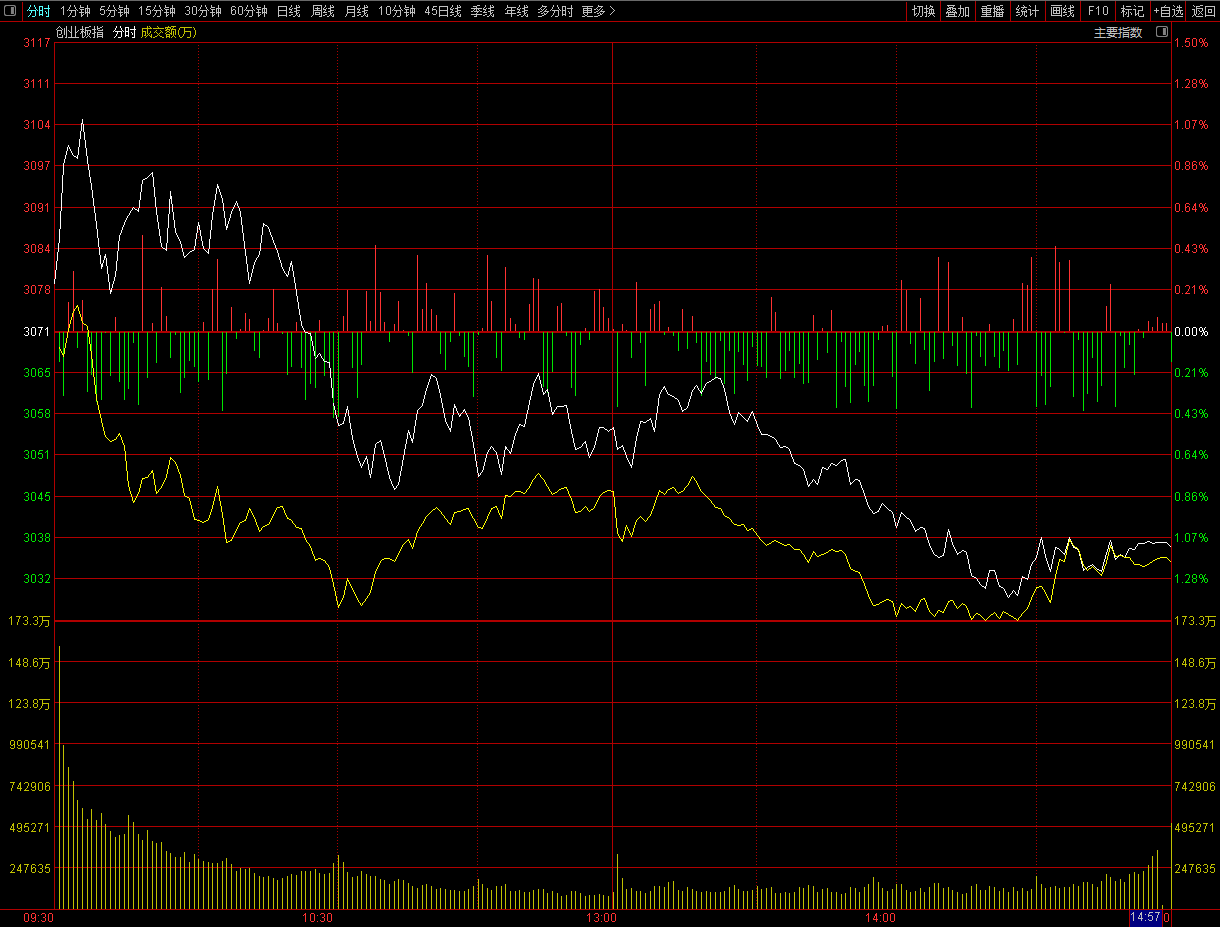The image size is (1220, 927).
Task: Click the 3032 price axis label
Action: tap(37, 579)
